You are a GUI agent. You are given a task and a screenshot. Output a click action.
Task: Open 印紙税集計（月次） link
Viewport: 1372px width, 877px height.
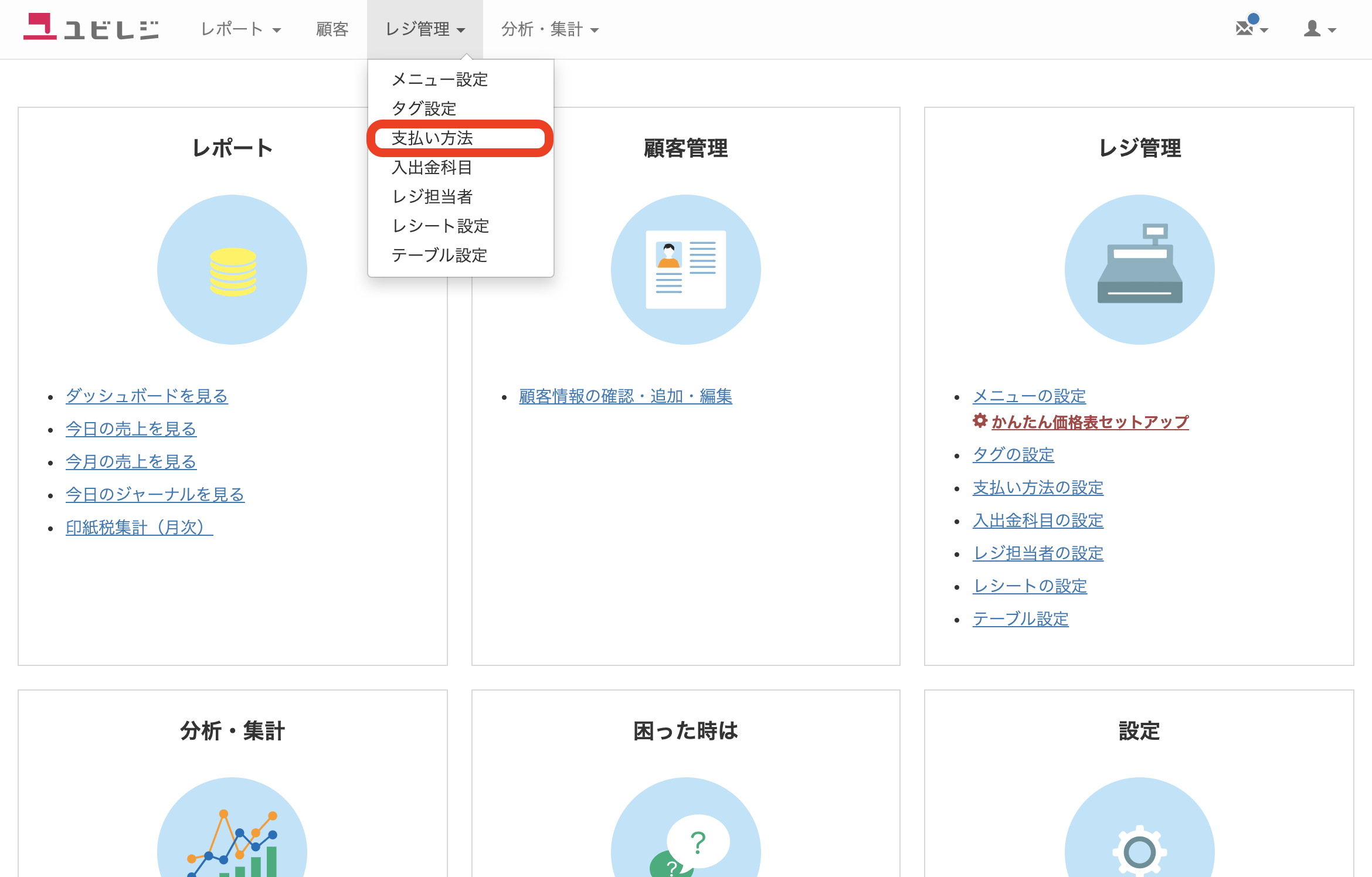(x=139, y=528)
